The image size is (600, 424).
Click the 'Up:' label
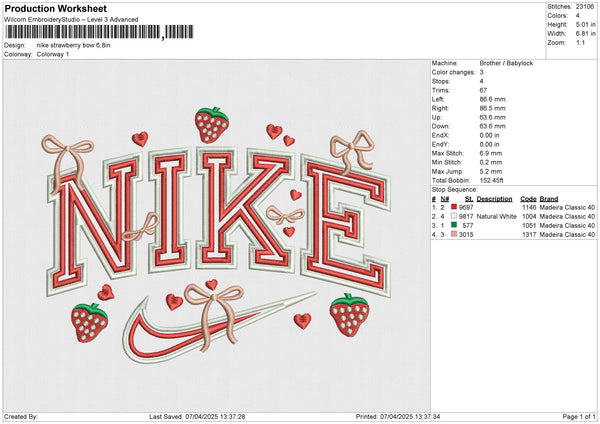coord(437,117)
